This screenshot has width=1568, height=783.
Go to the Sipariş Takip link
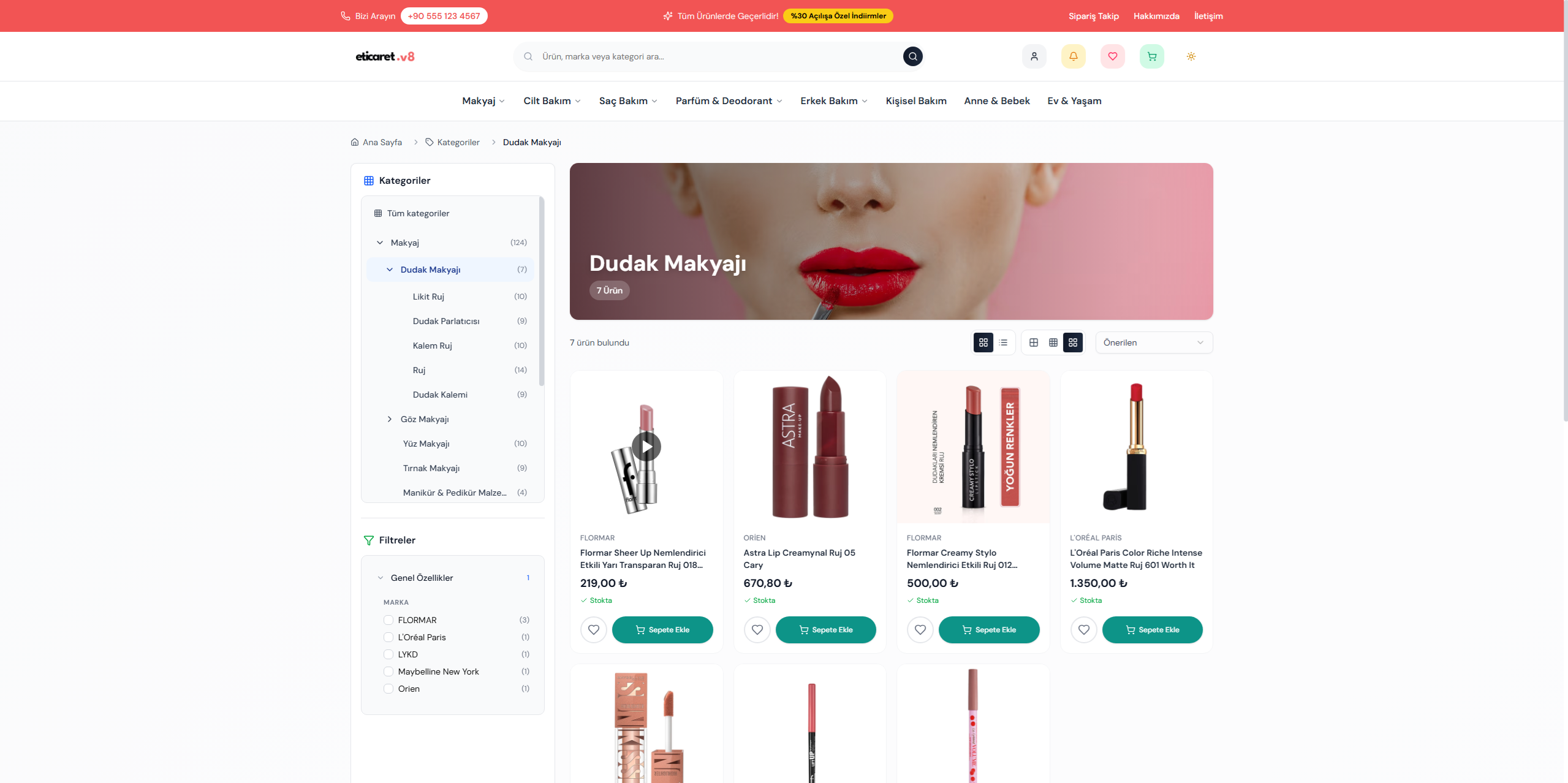(1093, 16)
